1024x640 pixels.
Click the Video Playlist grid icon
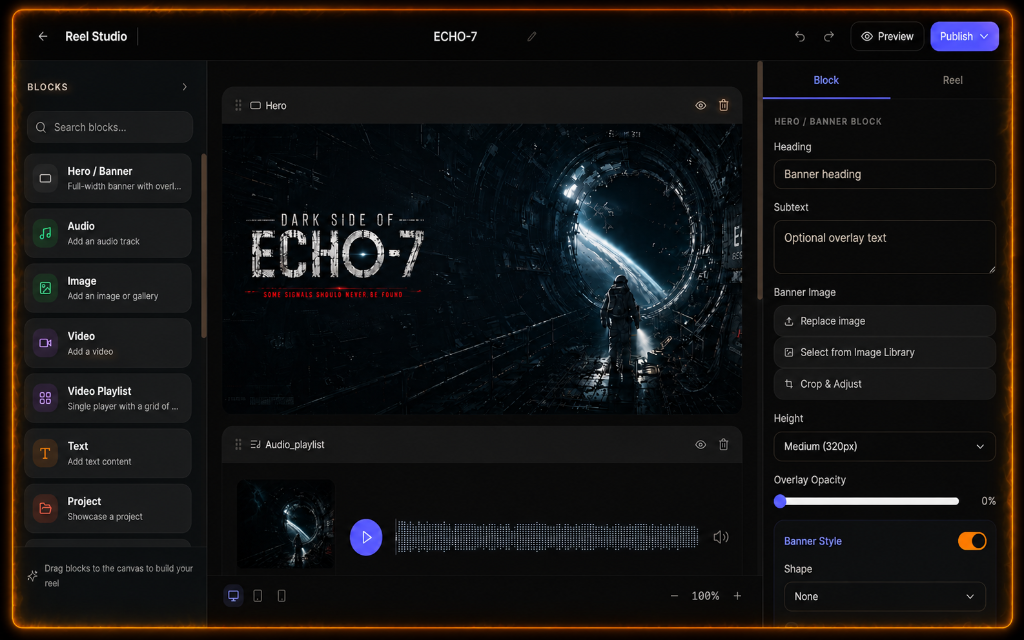coord(45,398)
